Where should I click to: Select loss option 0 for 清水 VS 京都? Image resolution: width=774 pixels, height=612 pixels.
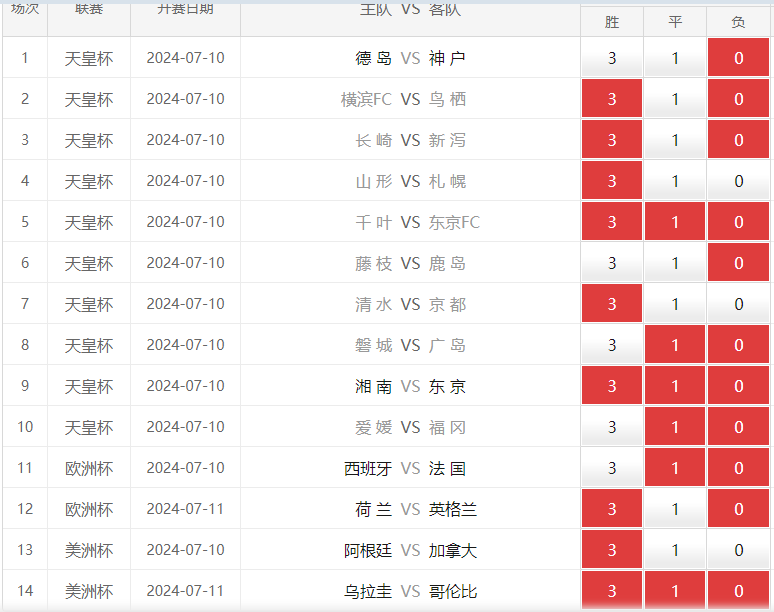click(738, 304)
